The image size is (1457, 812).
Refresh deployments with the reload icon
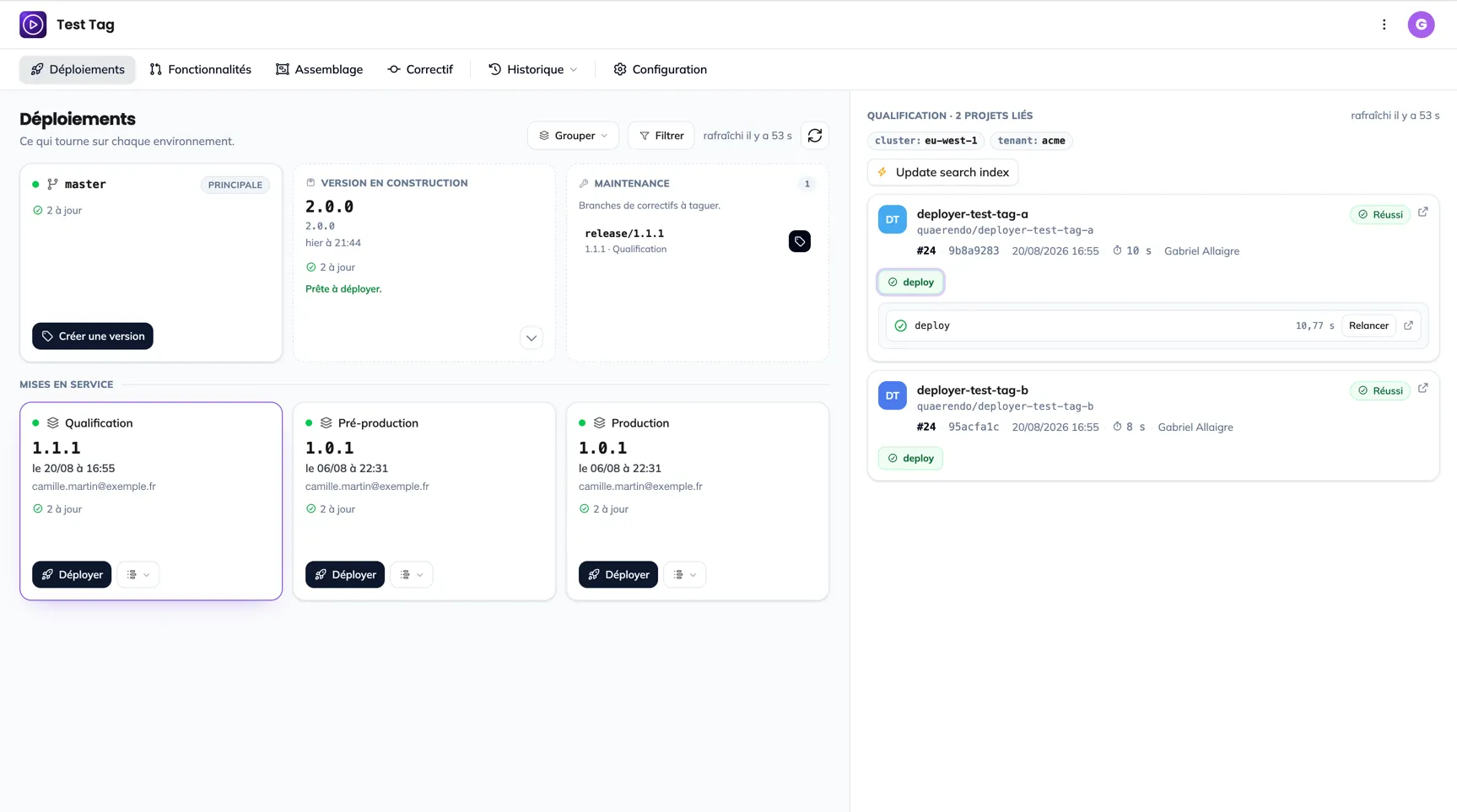coord(814,136)
